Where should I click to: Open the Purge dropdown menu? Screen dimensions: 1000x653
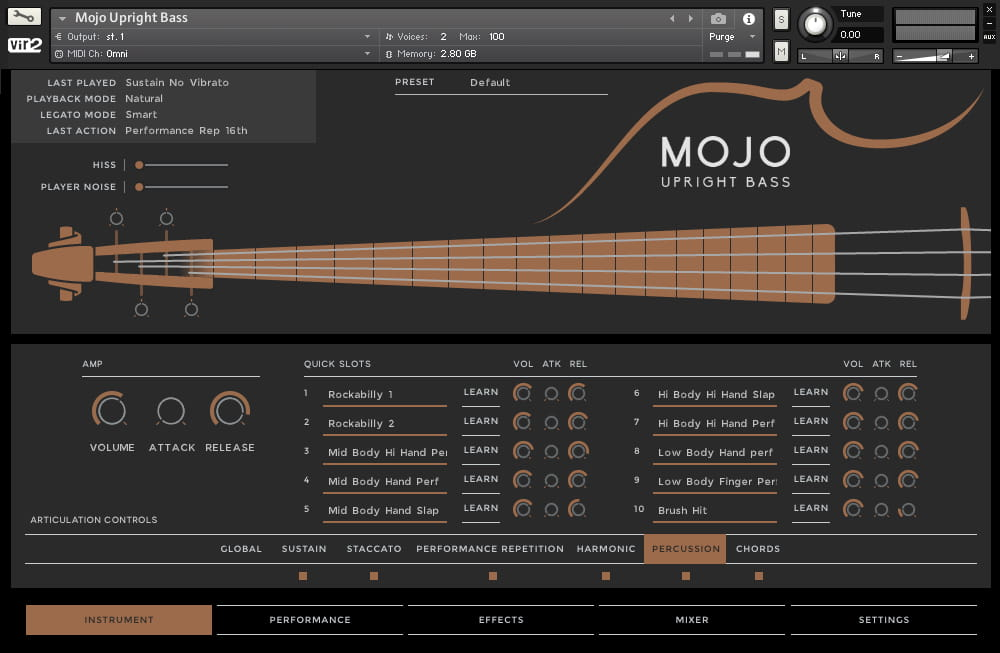tap(733, 37)
